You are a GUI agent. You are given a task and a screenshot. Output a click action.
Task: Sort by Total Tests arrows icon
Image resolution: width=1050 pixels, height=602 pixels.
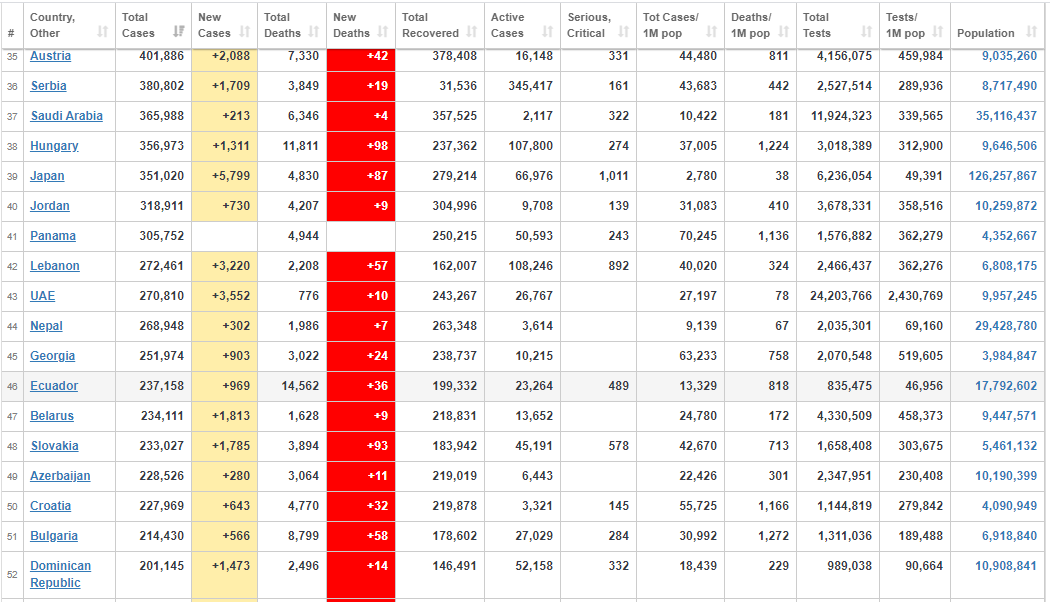[867, 31]
